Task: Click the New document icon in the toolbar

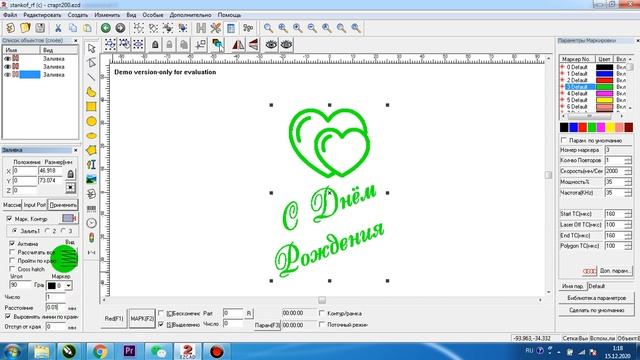Action: [x=10, y=28]
